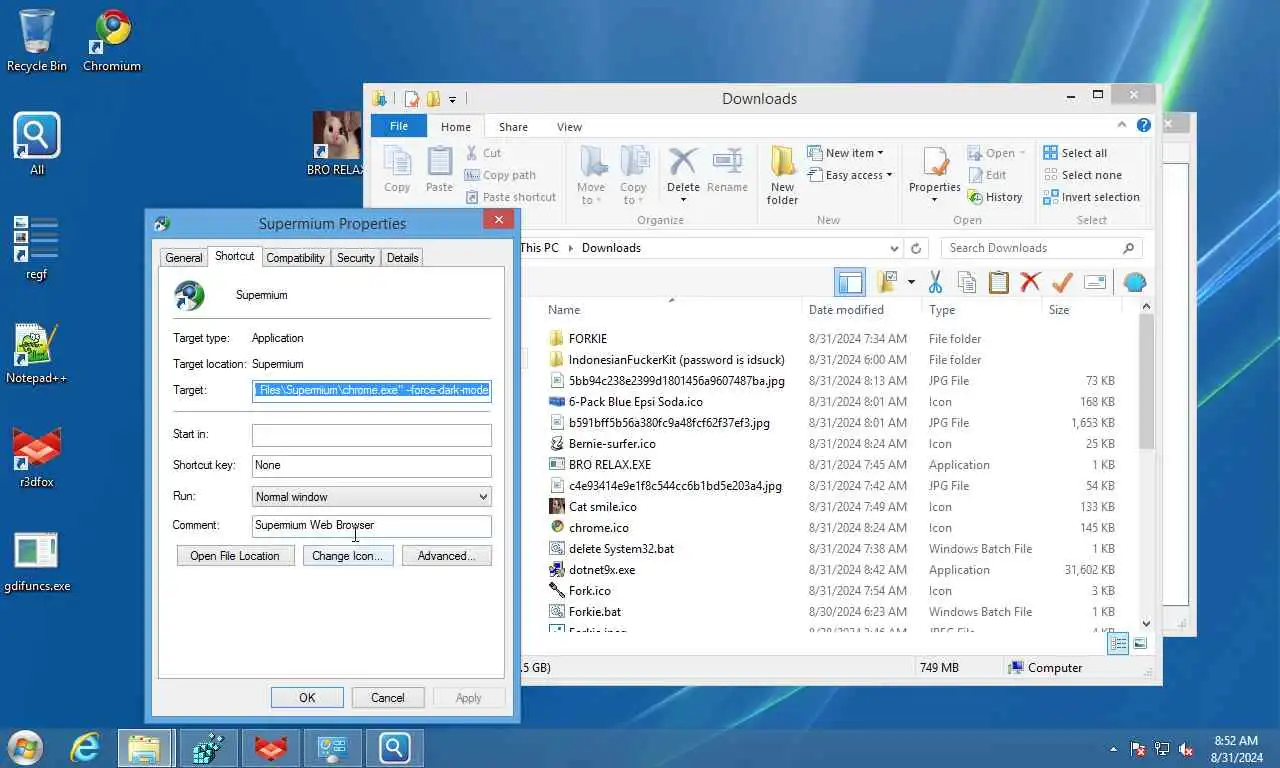This screenshot has height=768, width=1280.
Task: Click OK in Supermium Properties
Action: coord(307,698)
